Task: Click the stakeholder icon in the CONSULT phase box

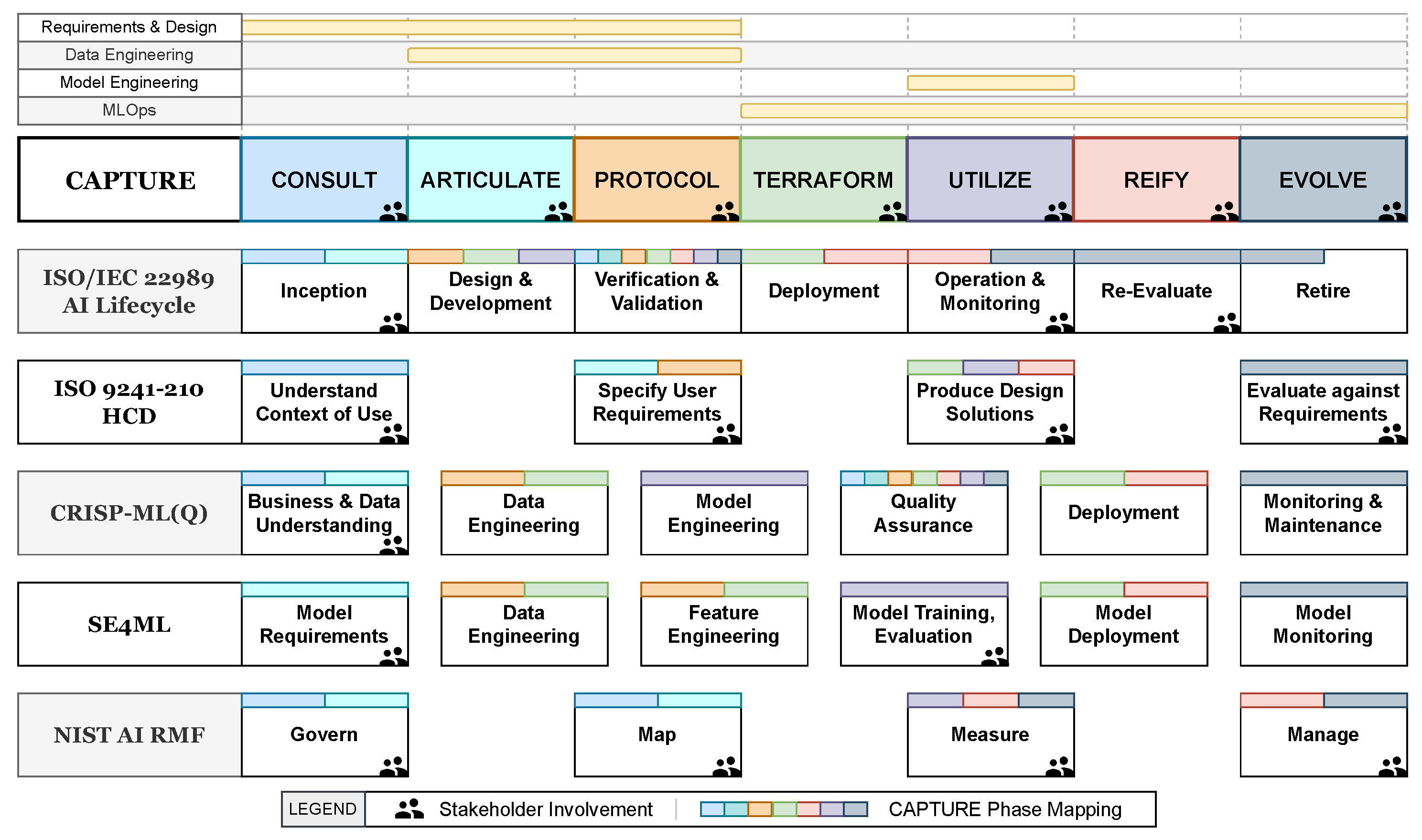Action: pos(393,211)
